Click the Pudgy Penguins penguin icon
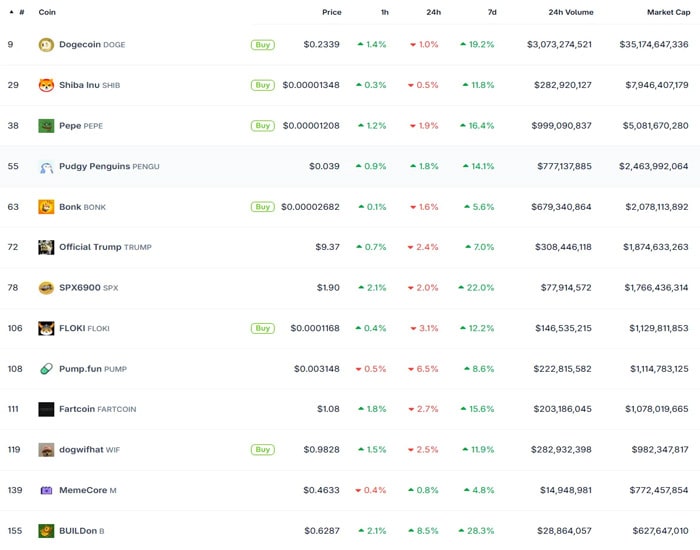 click(46, 167)
